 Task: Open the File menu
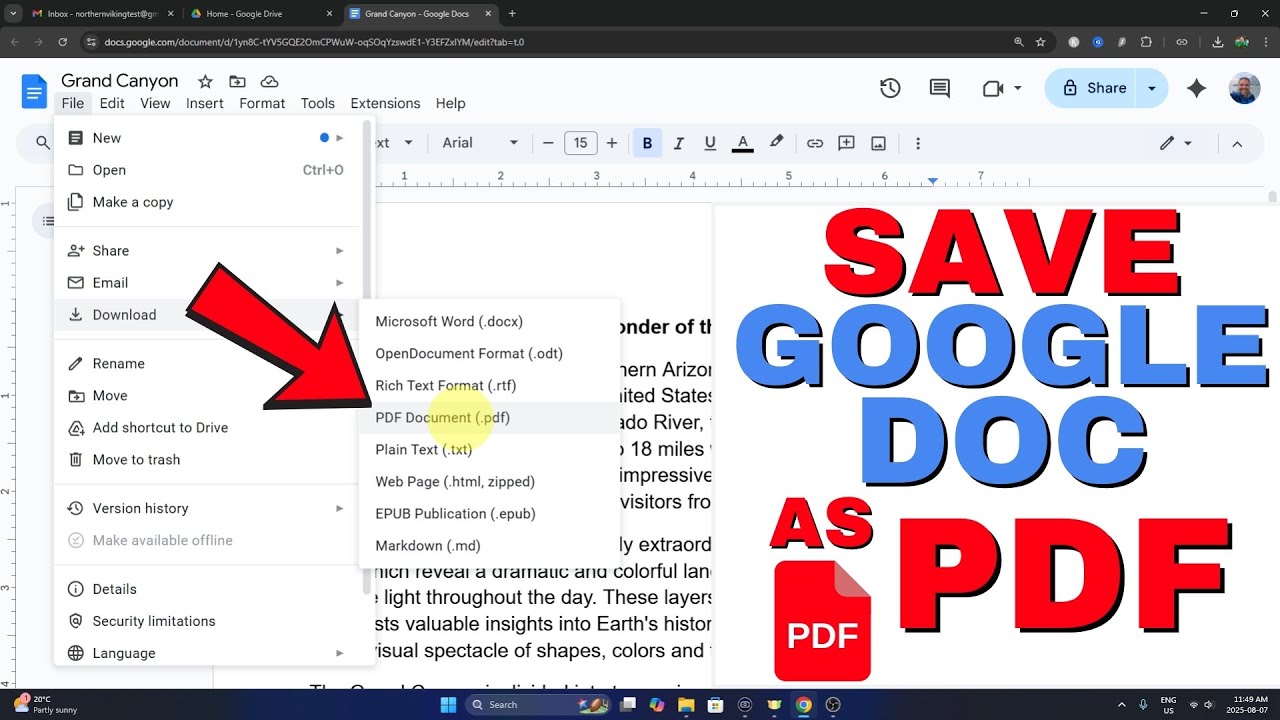pos(72,103)
